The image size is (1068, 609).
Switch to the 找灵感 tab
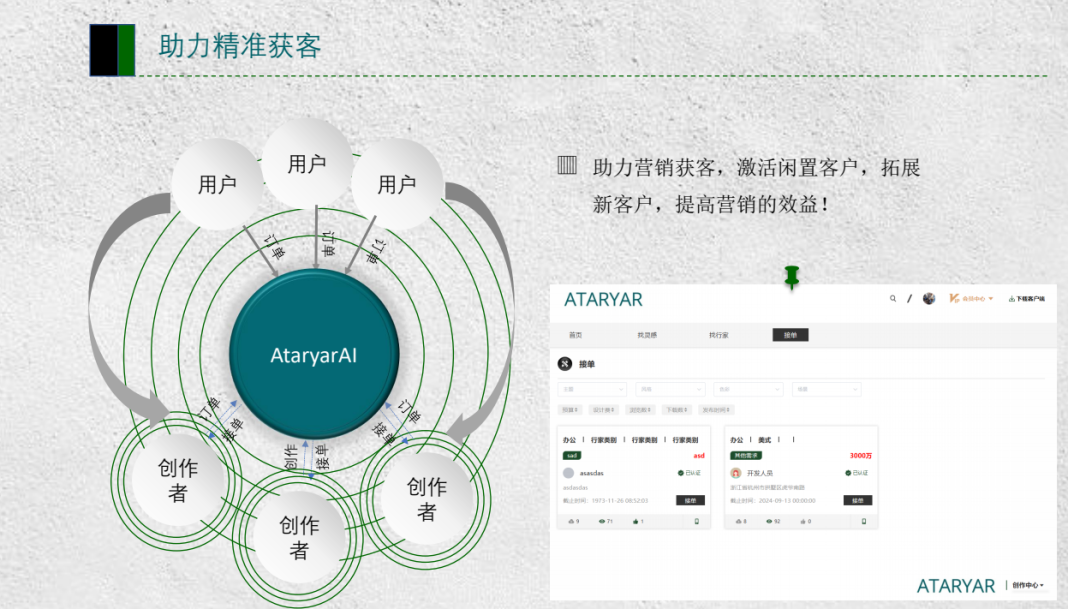click(x=647, y=335)
